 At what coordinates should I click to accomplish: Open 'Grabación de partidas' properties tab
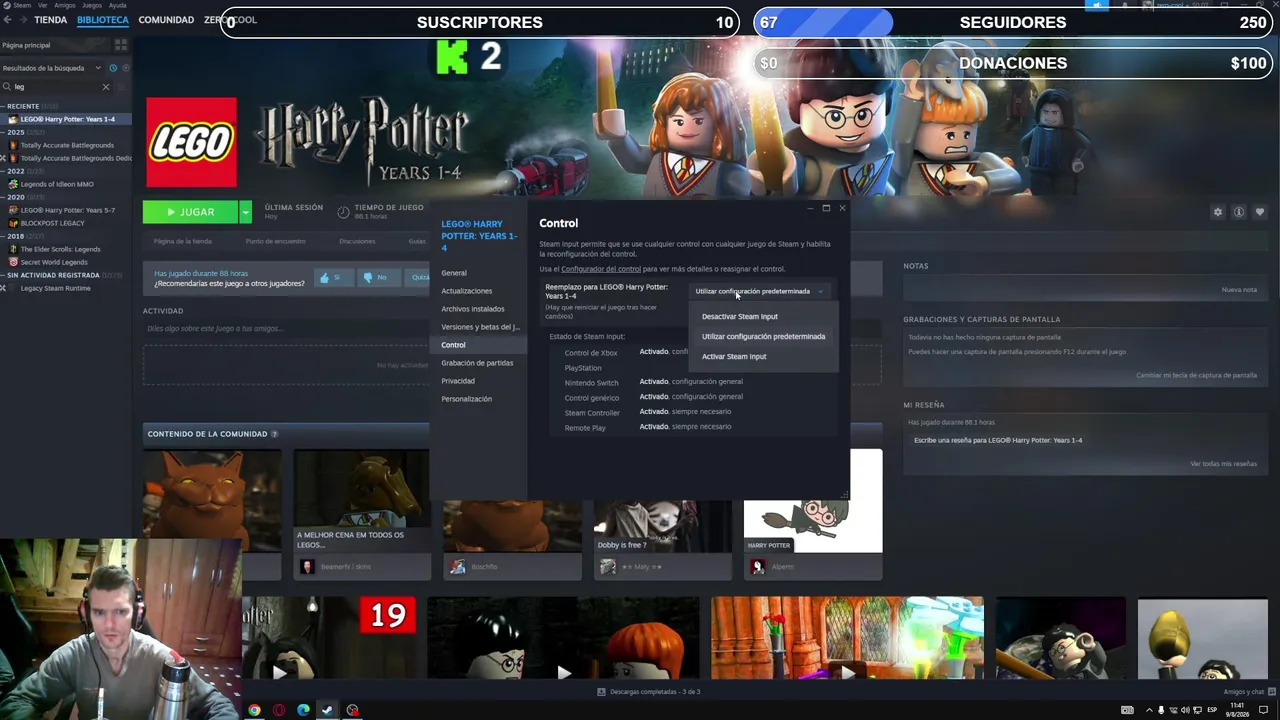(x=477, y=363)
